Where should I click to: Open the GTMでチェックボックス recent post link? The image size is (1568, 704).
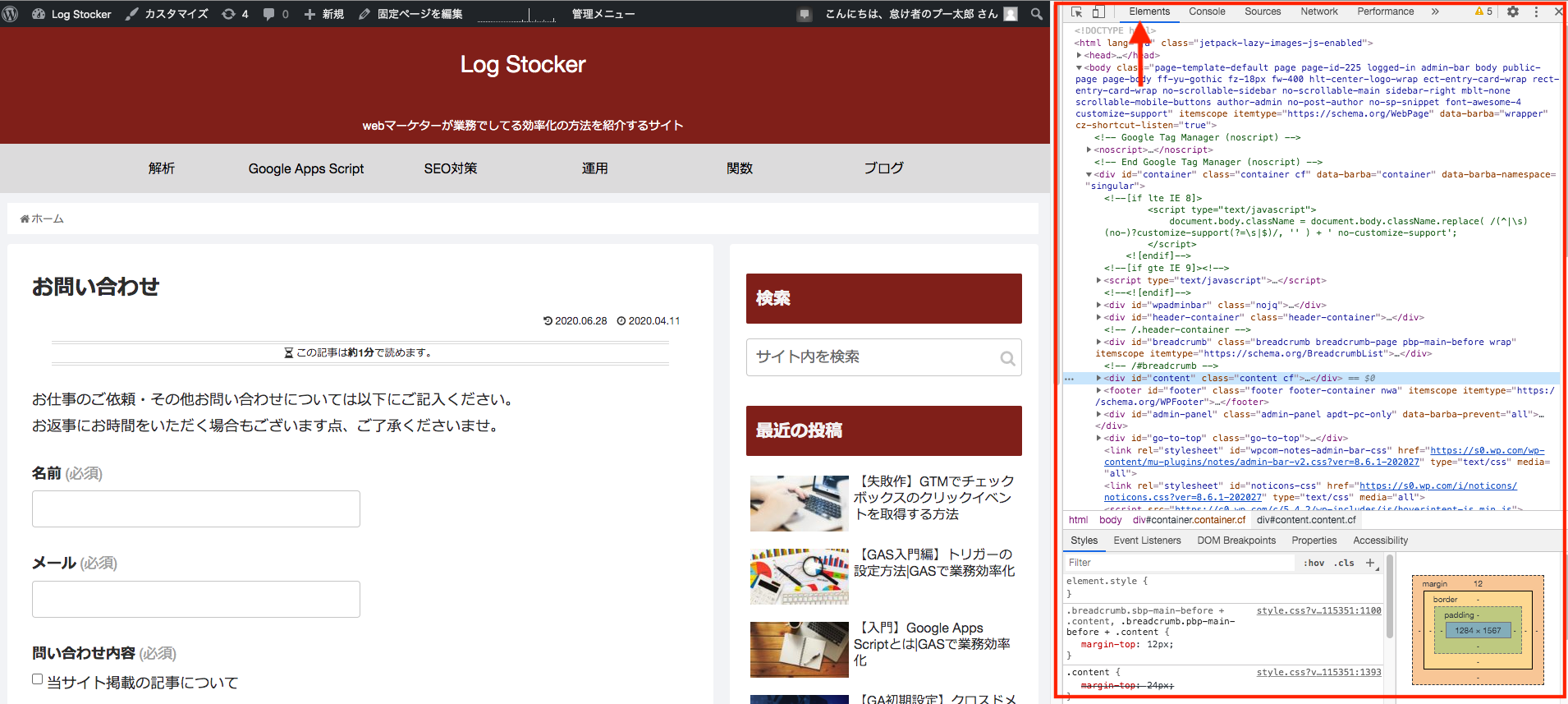[934, 498]
